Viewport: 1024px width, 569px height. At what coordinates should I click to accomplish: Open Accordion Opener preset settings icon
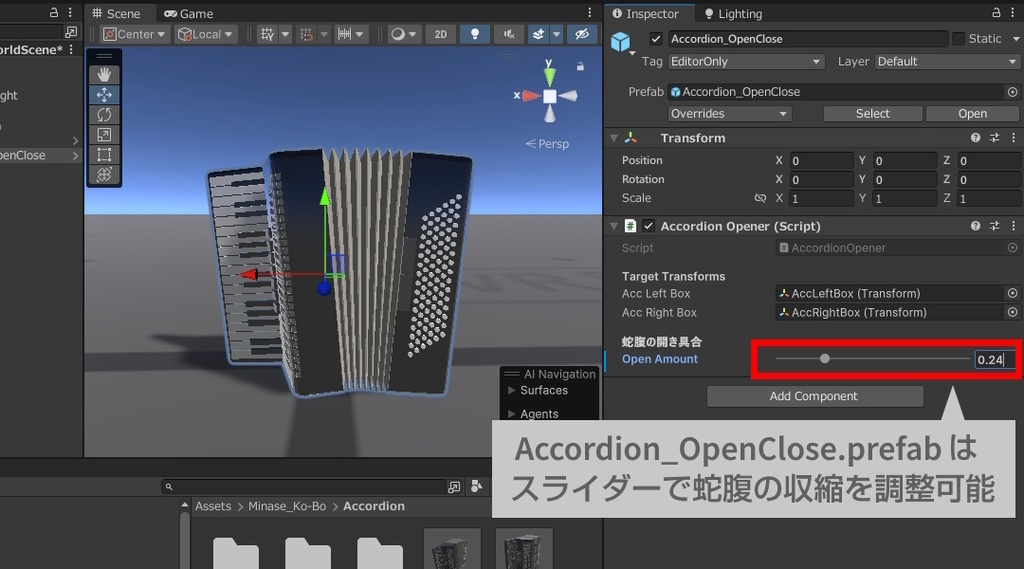click(995, 226)
